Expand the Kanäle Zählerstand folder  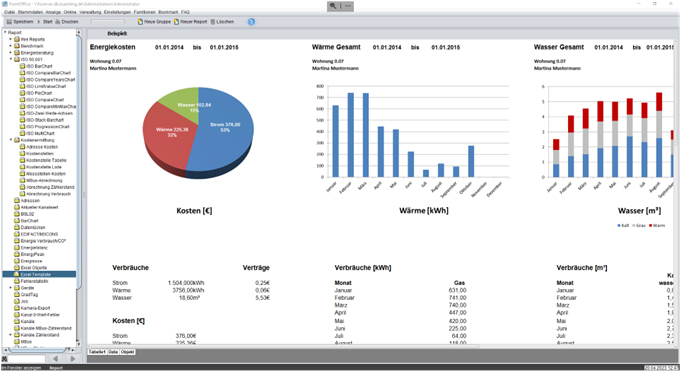click(11, 335)
